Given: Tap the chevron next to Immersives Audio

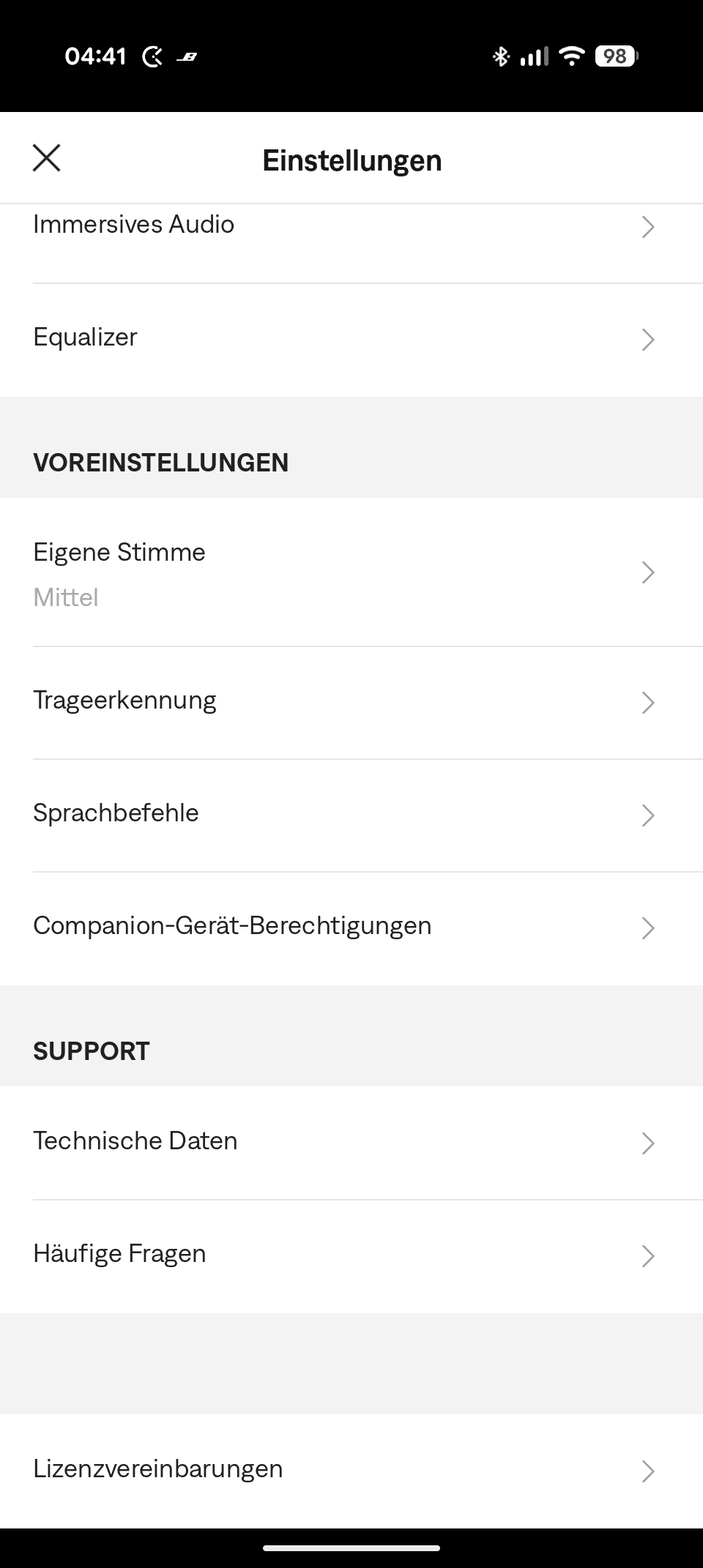Looking at the screenshot, I should coord(647,227).
